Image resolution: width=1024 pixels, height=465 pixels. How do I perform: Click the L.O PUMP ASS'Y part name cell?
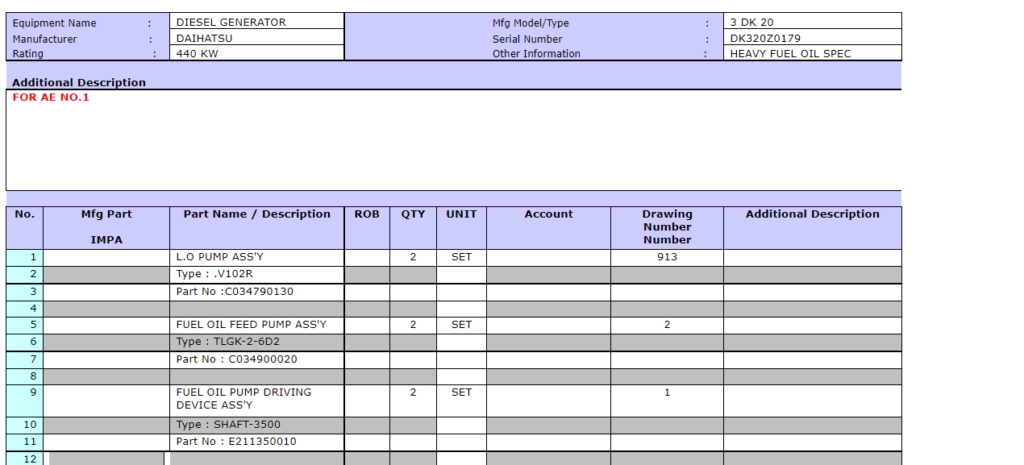[257, 257]
